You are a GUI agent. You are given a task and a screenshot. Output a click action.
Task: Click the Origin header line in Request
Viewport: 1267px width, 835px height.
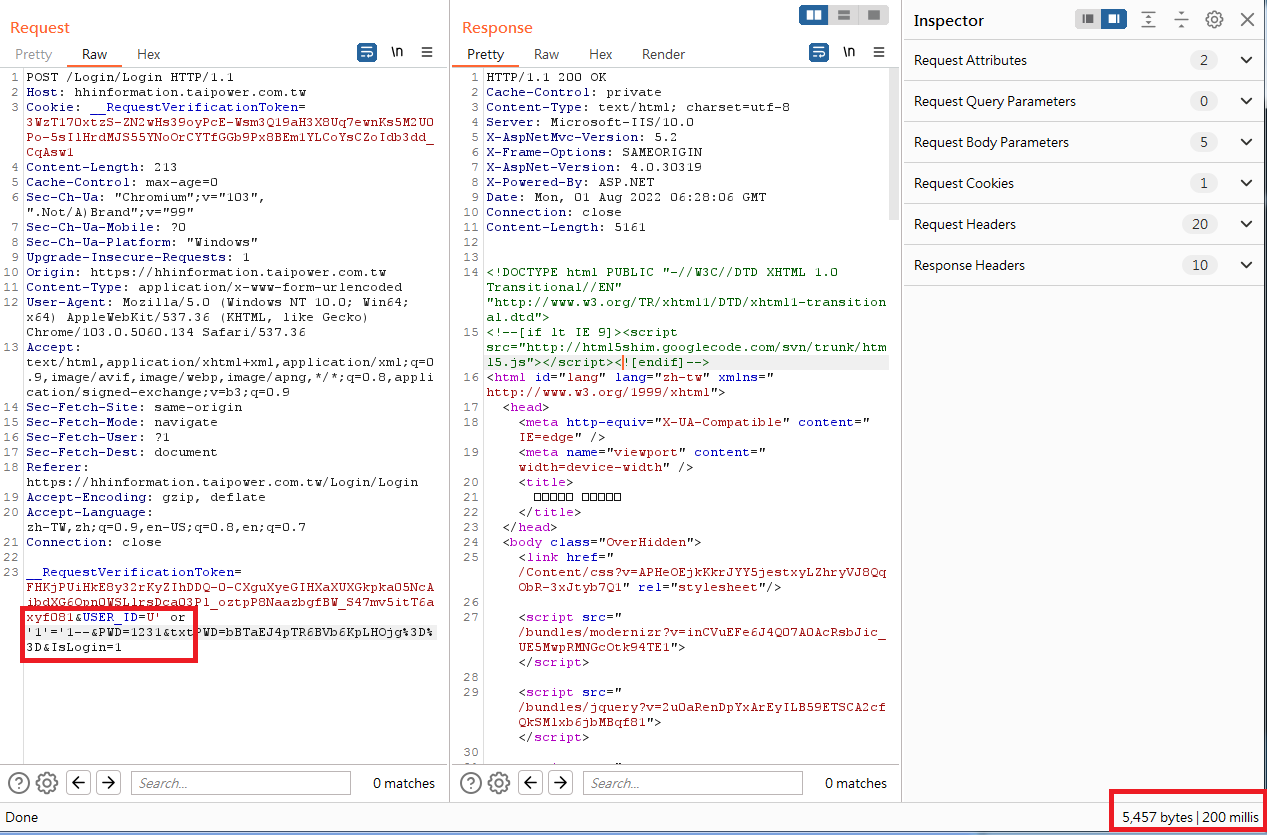(206, 272)
